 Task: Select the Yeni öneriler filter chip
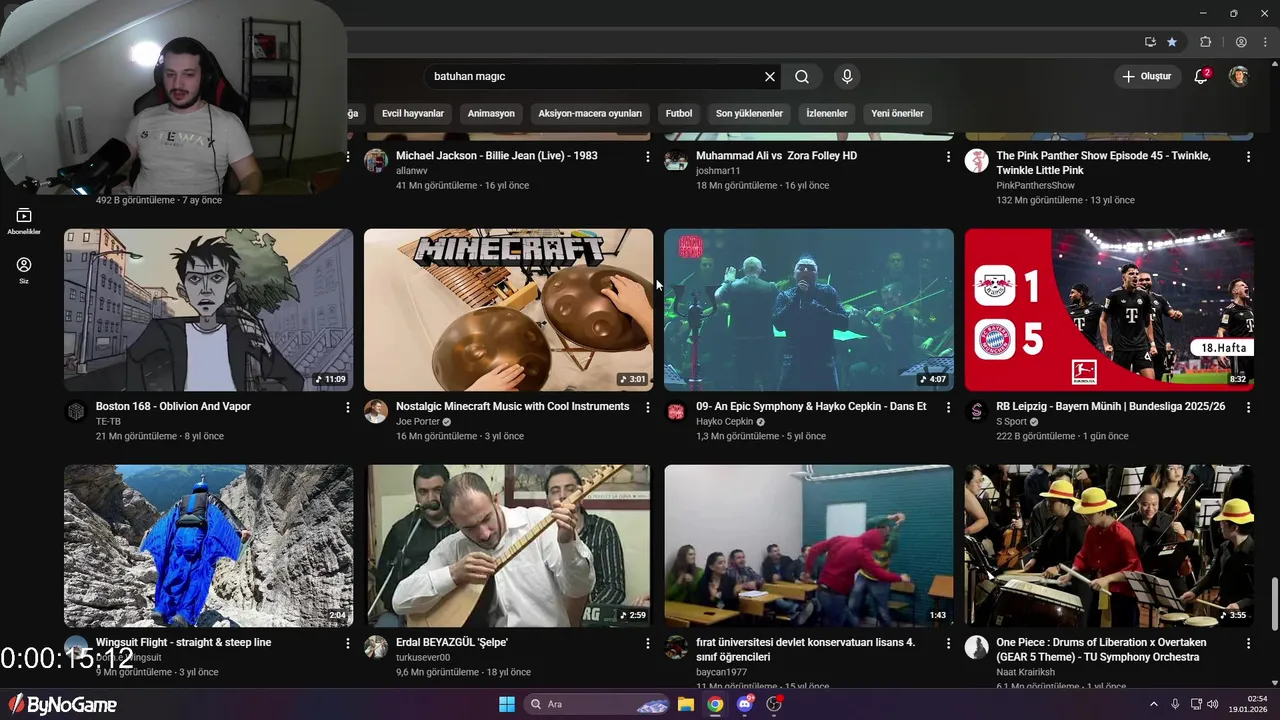(x=897, y=113)
